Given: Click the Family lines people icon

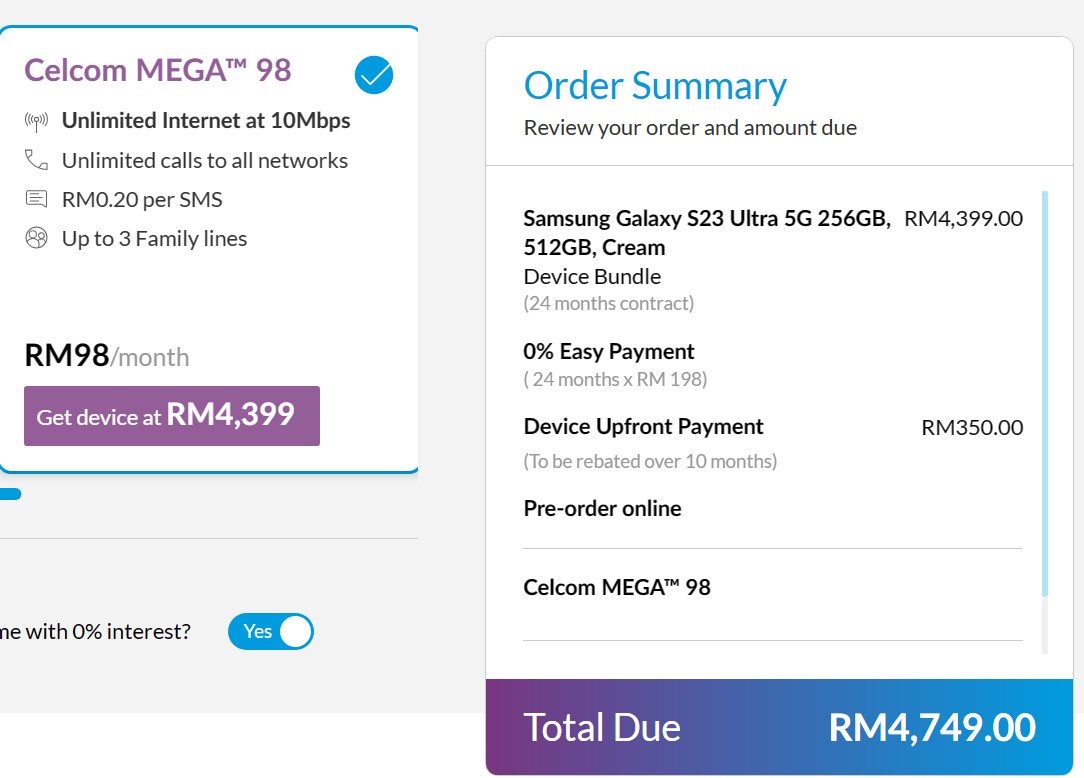Looking at the screenshot, I should [36, 238].
